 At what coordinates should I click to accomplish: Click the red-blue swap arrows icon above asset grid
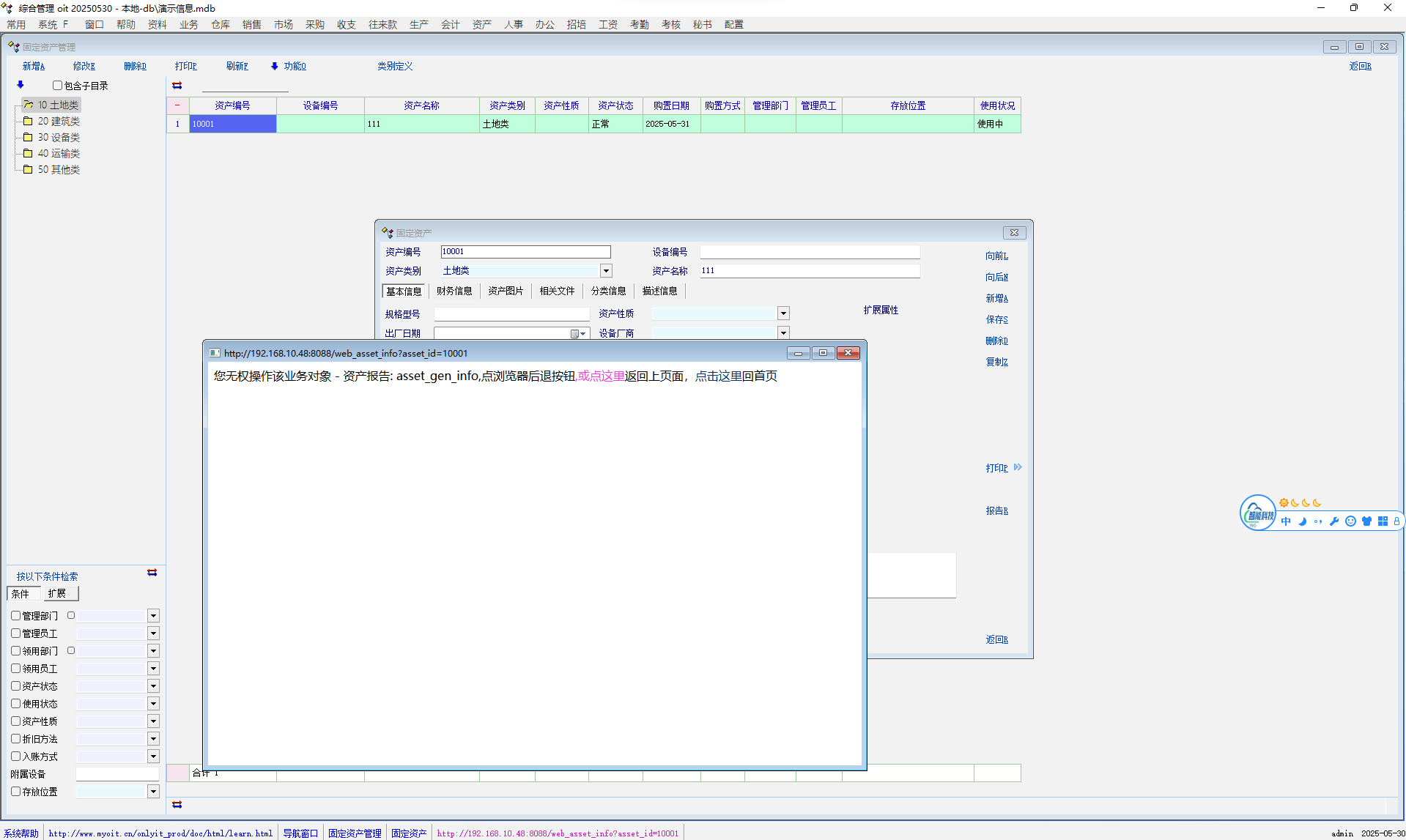[177, 86]
